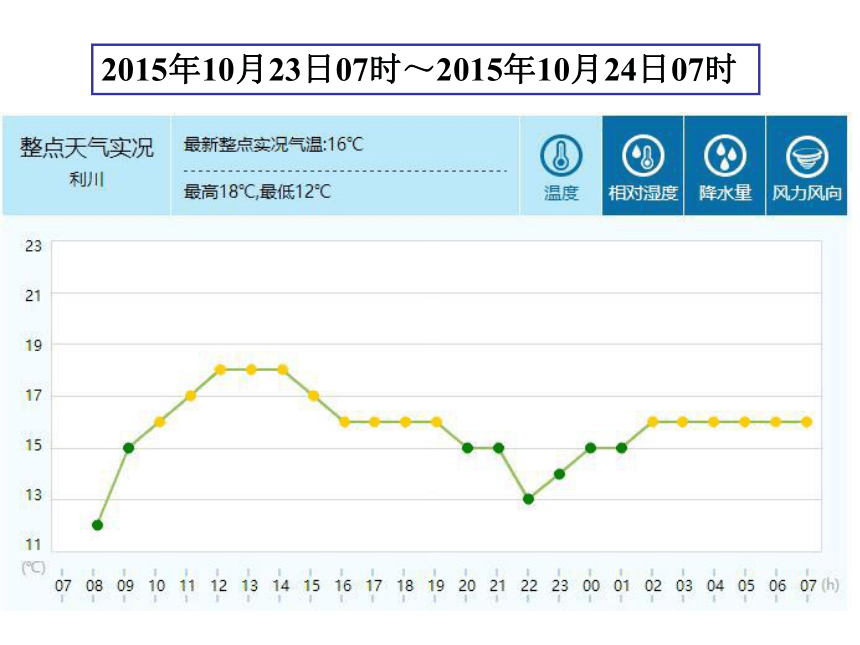Image resolution: width=860 pixels, height=645 pixels.
Task: Click the y-axis label 19
Action: (33, 346)
